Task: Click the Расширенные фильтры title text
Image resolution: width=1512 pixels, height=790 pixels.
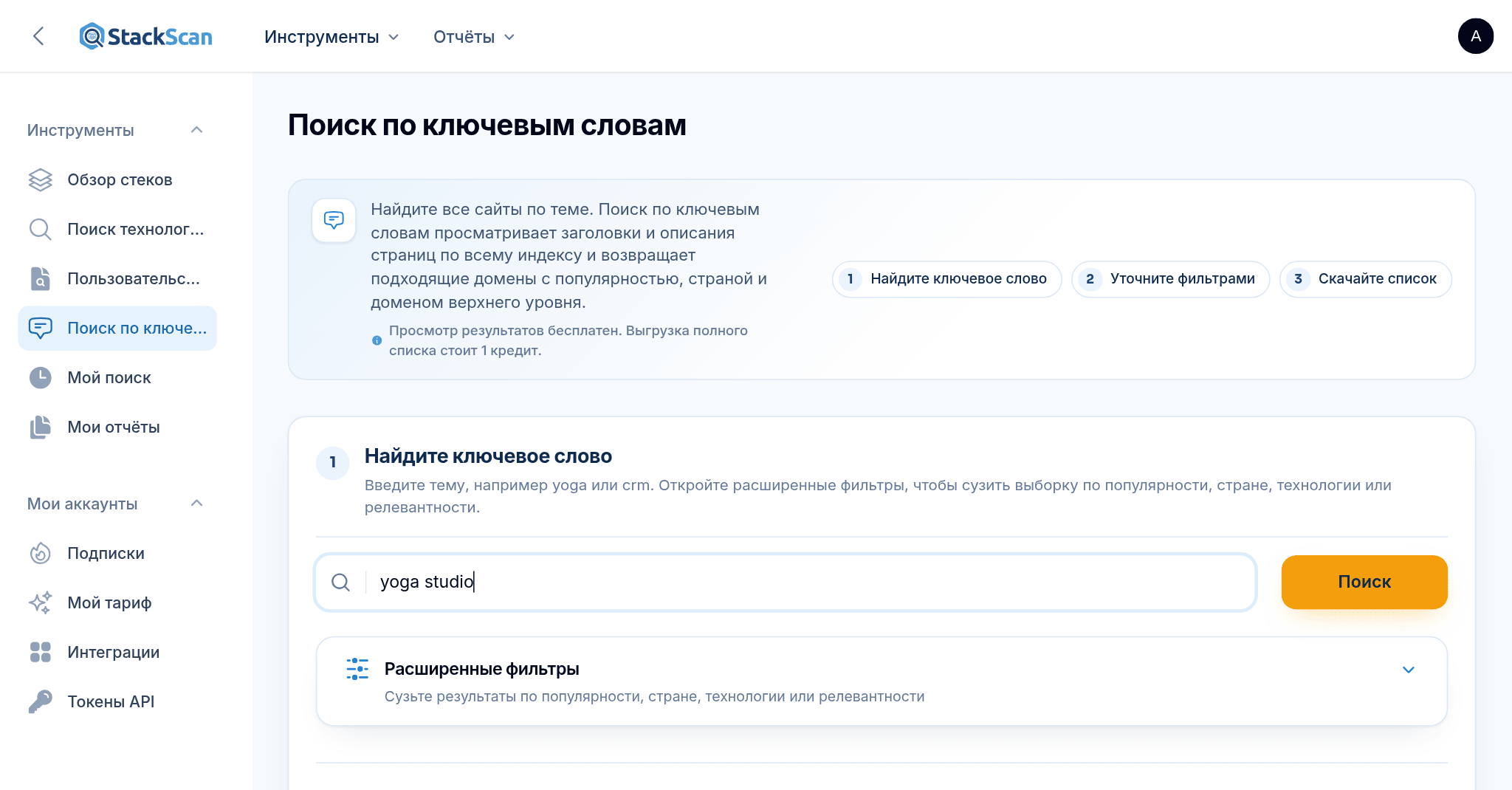Action: coord(481,670)
